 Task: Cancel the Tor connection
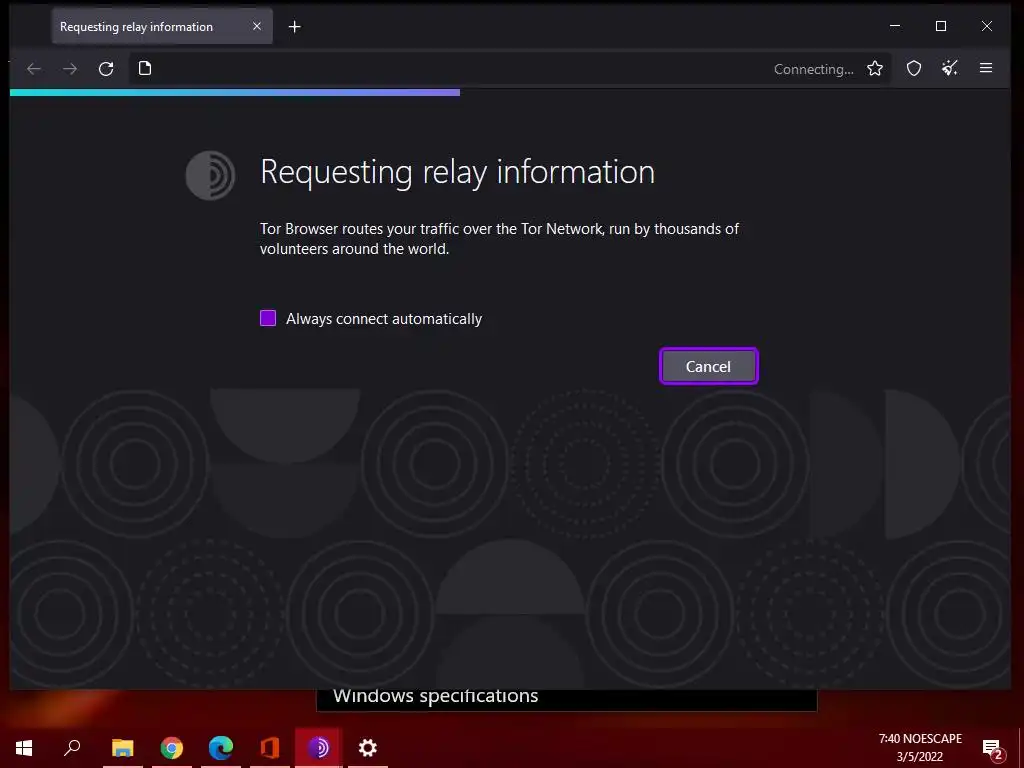coord(709,366)
